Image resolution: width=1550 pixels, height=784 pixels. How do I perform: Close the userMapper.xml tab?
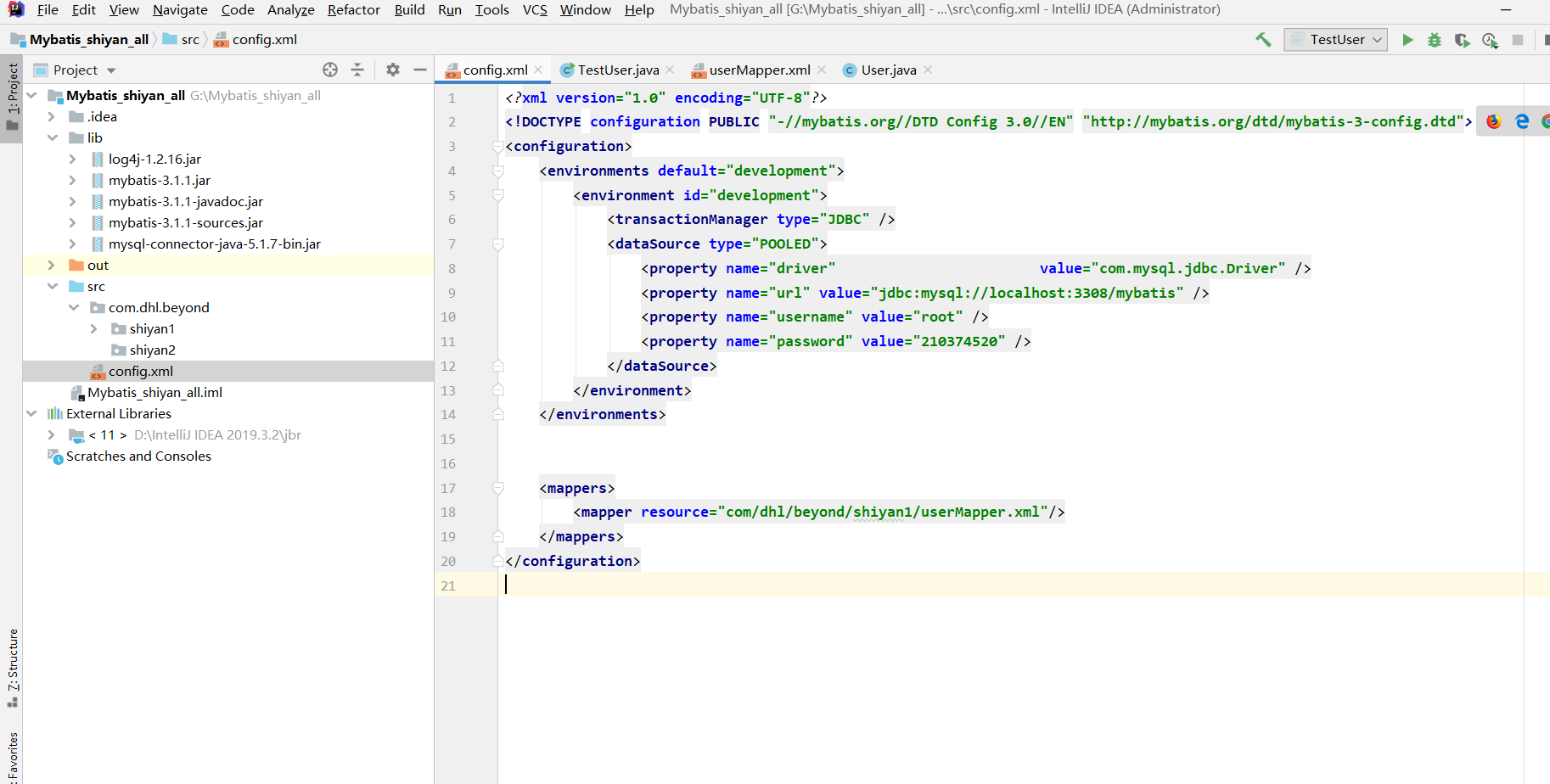coord(822,70)
